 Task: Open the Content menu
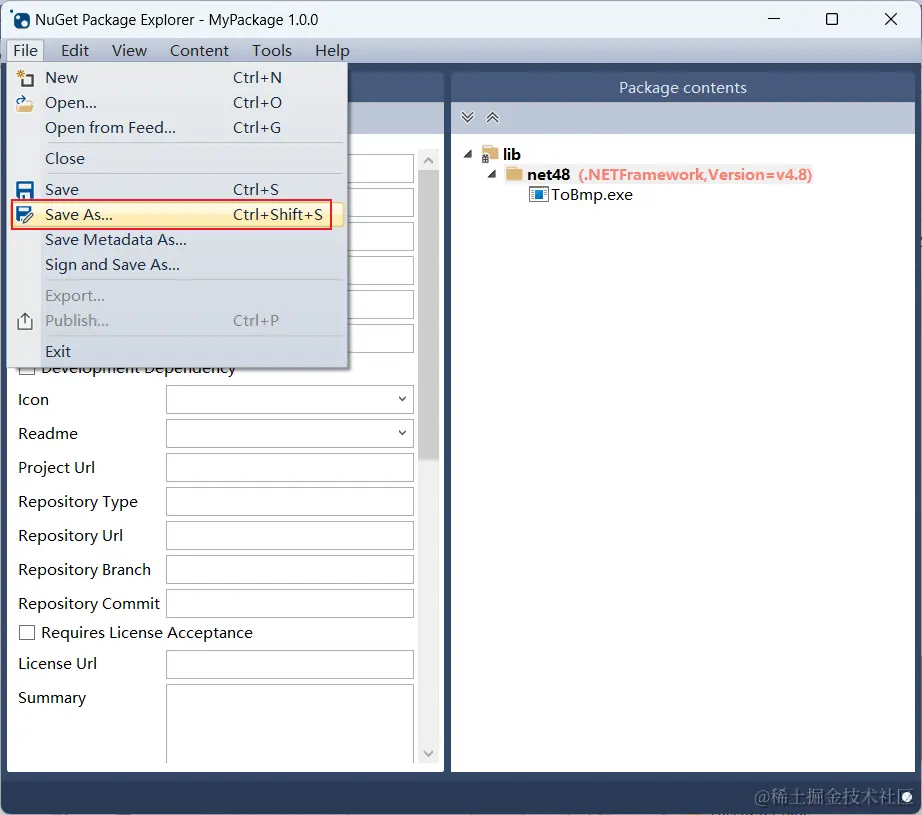[x=199, y=51]
